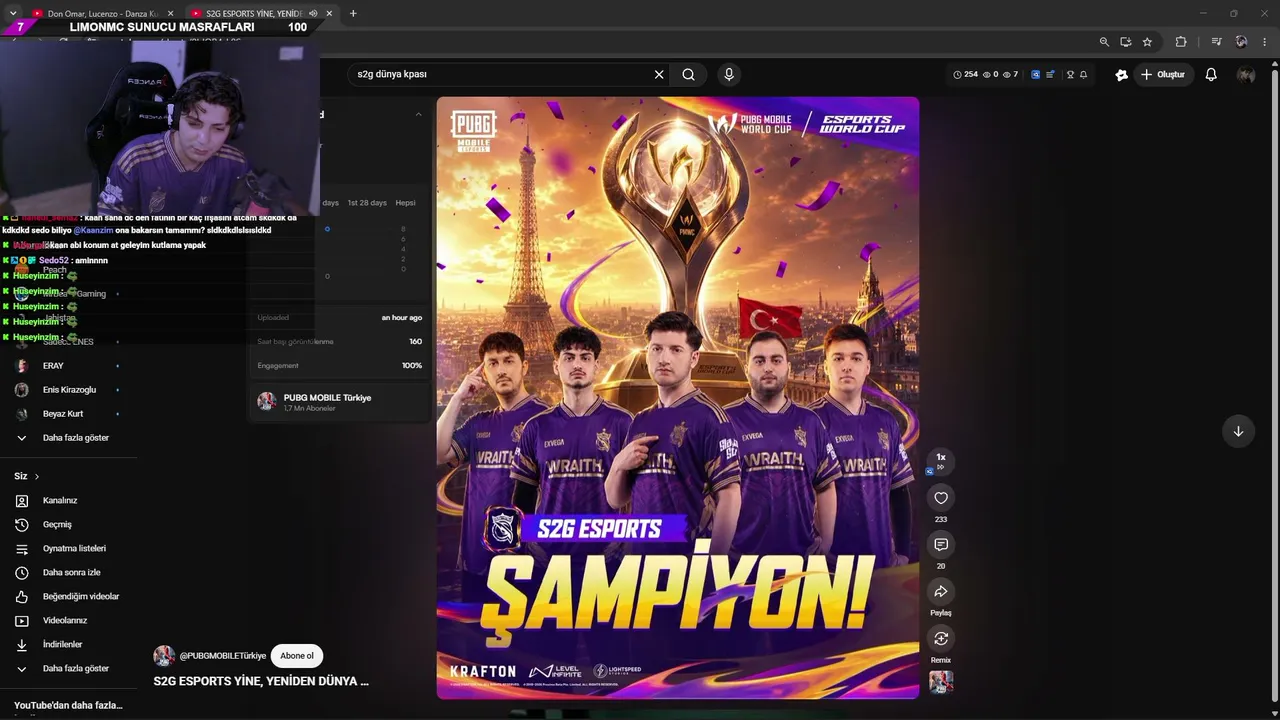Viewport: 1280px width, 720px height.
Task: Open the extension list icon with blue dot
Action: coord(1050,74)
